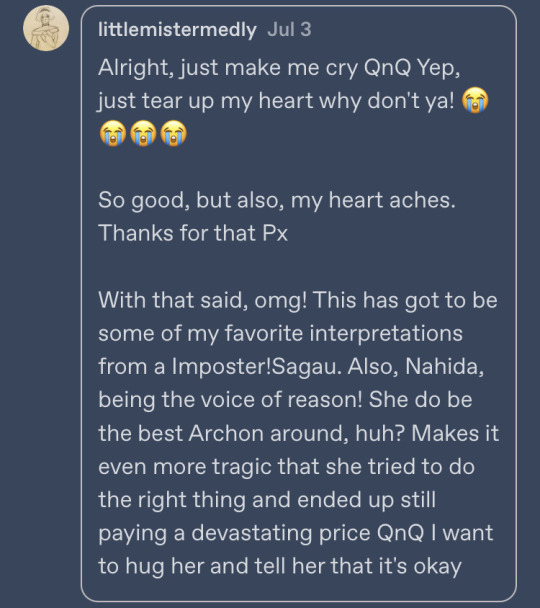The height and width of the screenshot is (608, 540).
Task: Open littlemistermedly's avatar picture
Action: pos(46,28)
